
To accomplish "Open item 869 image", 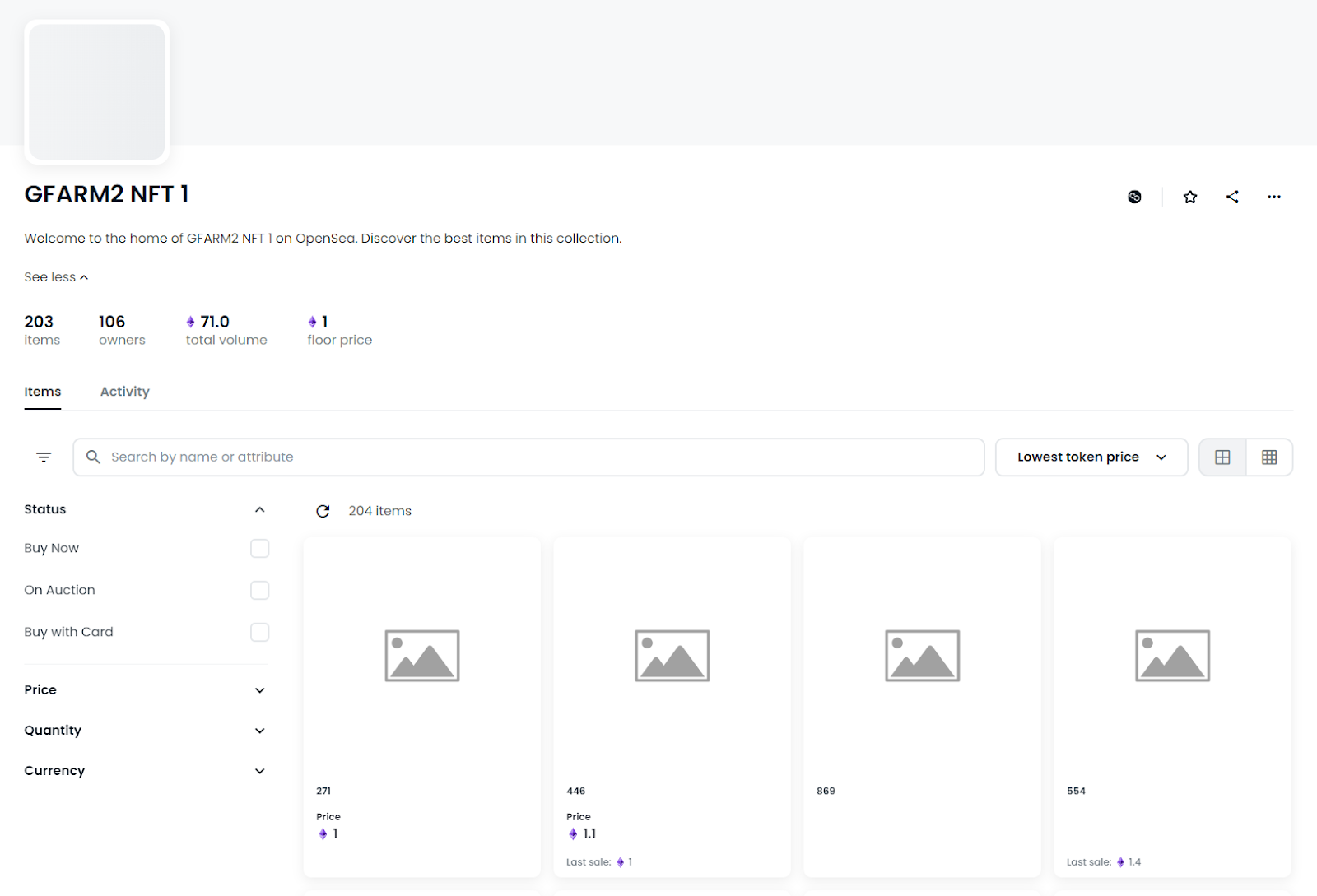I will click(x=923, y=656).
